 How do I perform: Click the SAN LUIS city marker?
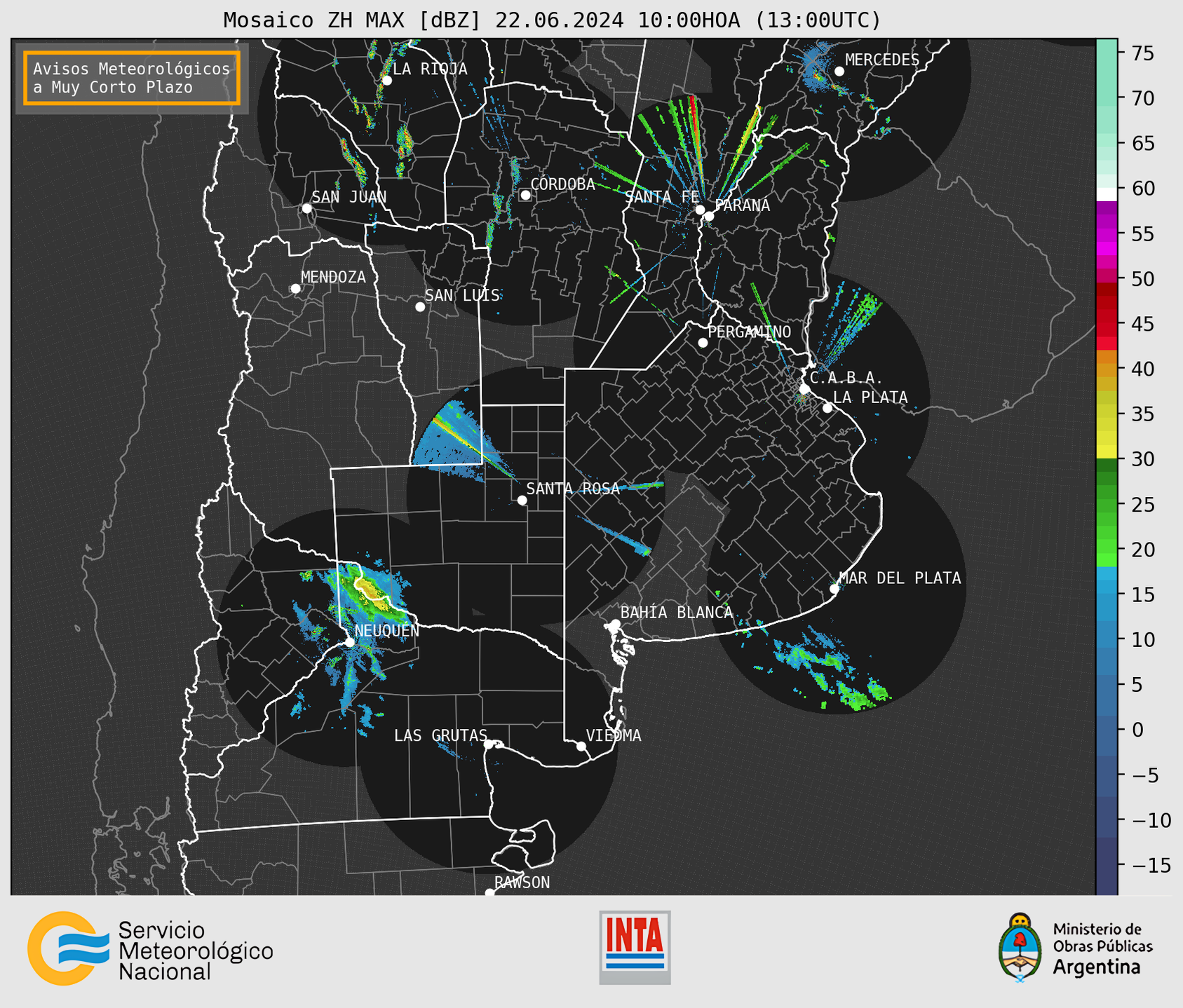pos(420,307)
